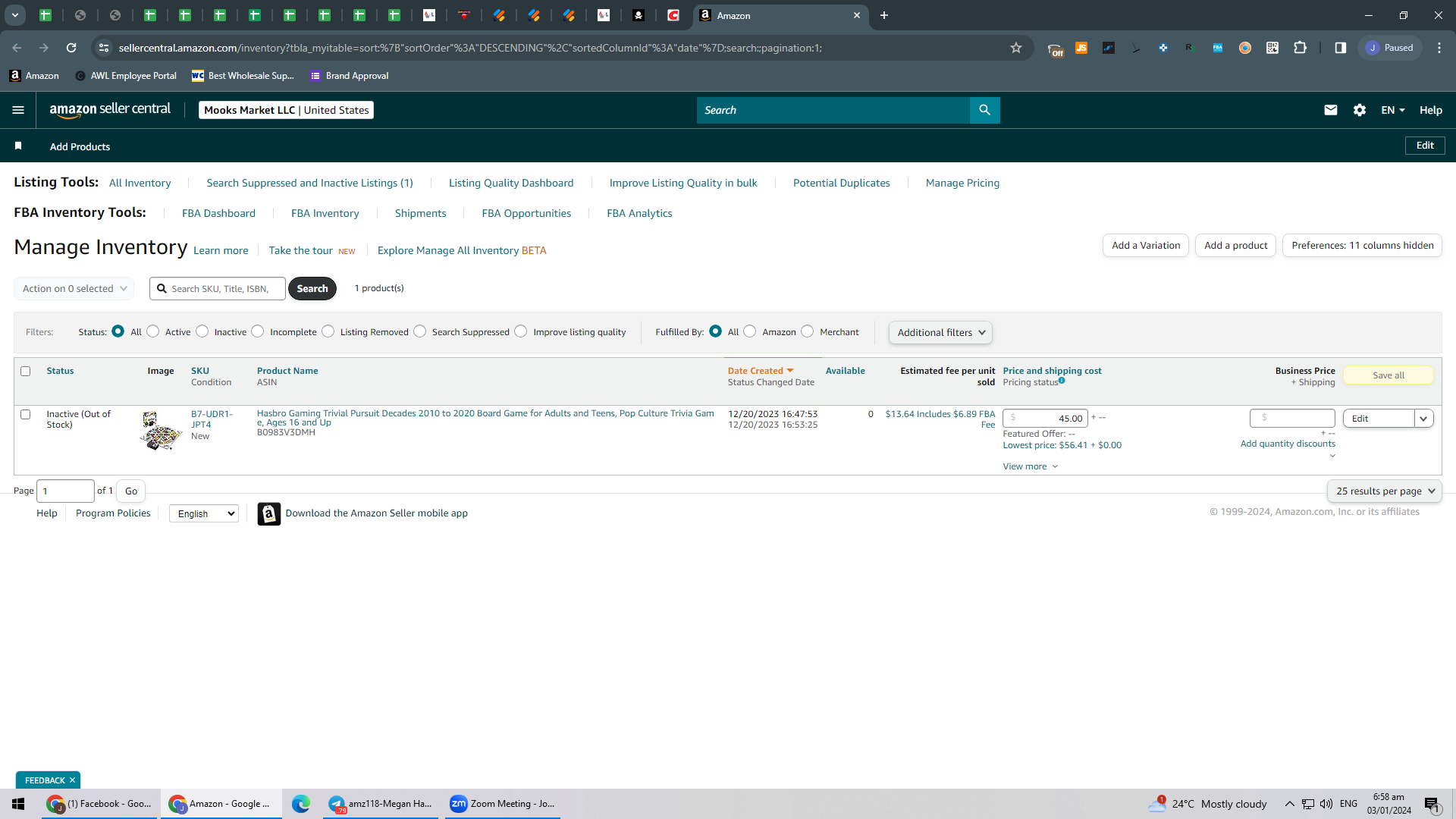Open the Chrome three-dot menu

point(1439,48)
